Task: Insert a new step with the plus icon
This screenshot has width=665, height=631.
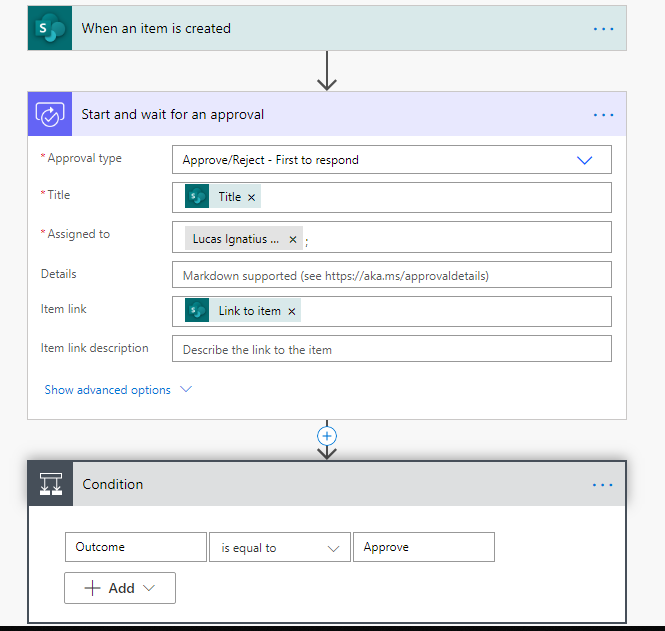Action: tap(327, 436)
